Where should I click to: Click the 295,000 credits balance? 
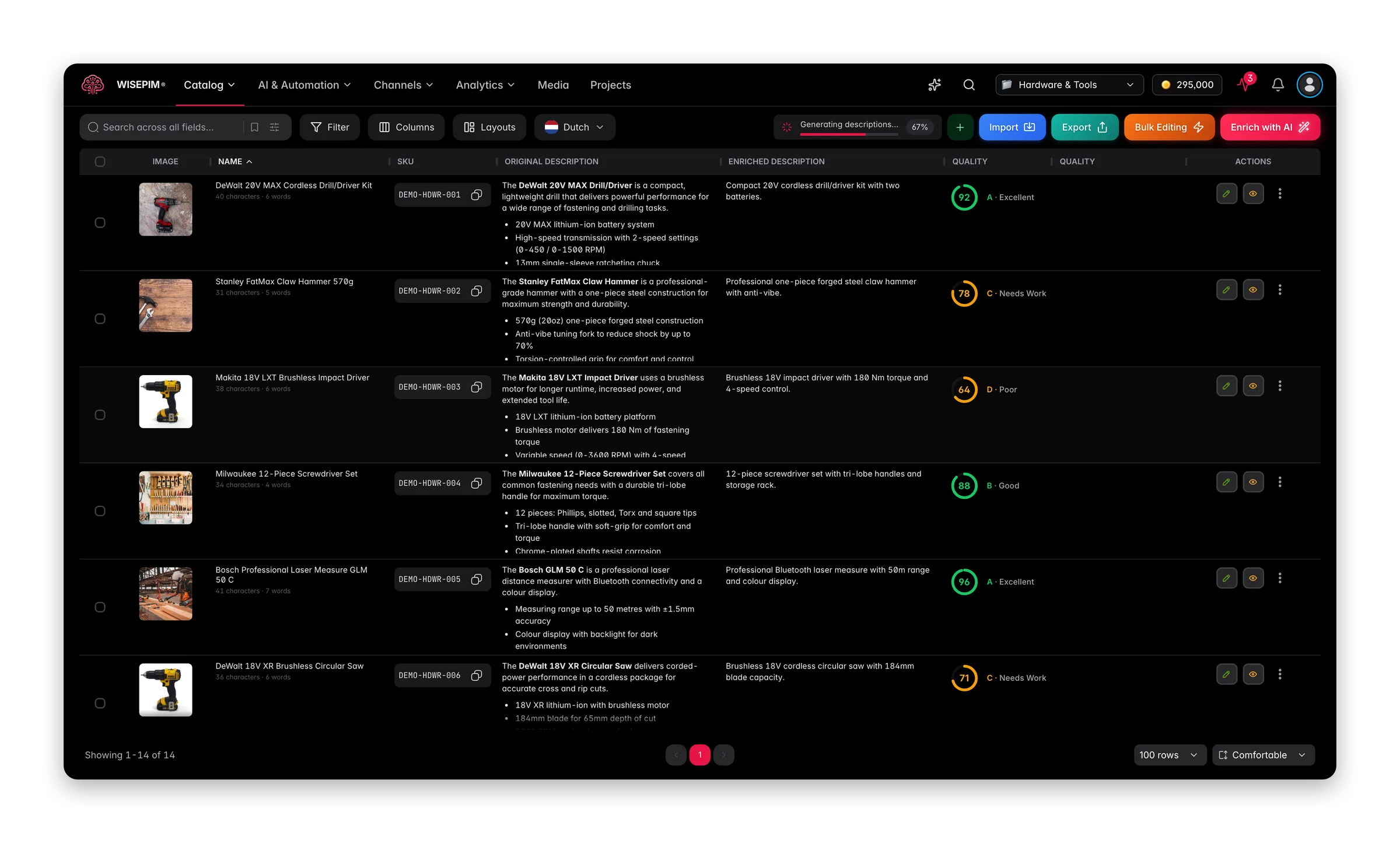pyautogui.click(x=1187, y=85)
